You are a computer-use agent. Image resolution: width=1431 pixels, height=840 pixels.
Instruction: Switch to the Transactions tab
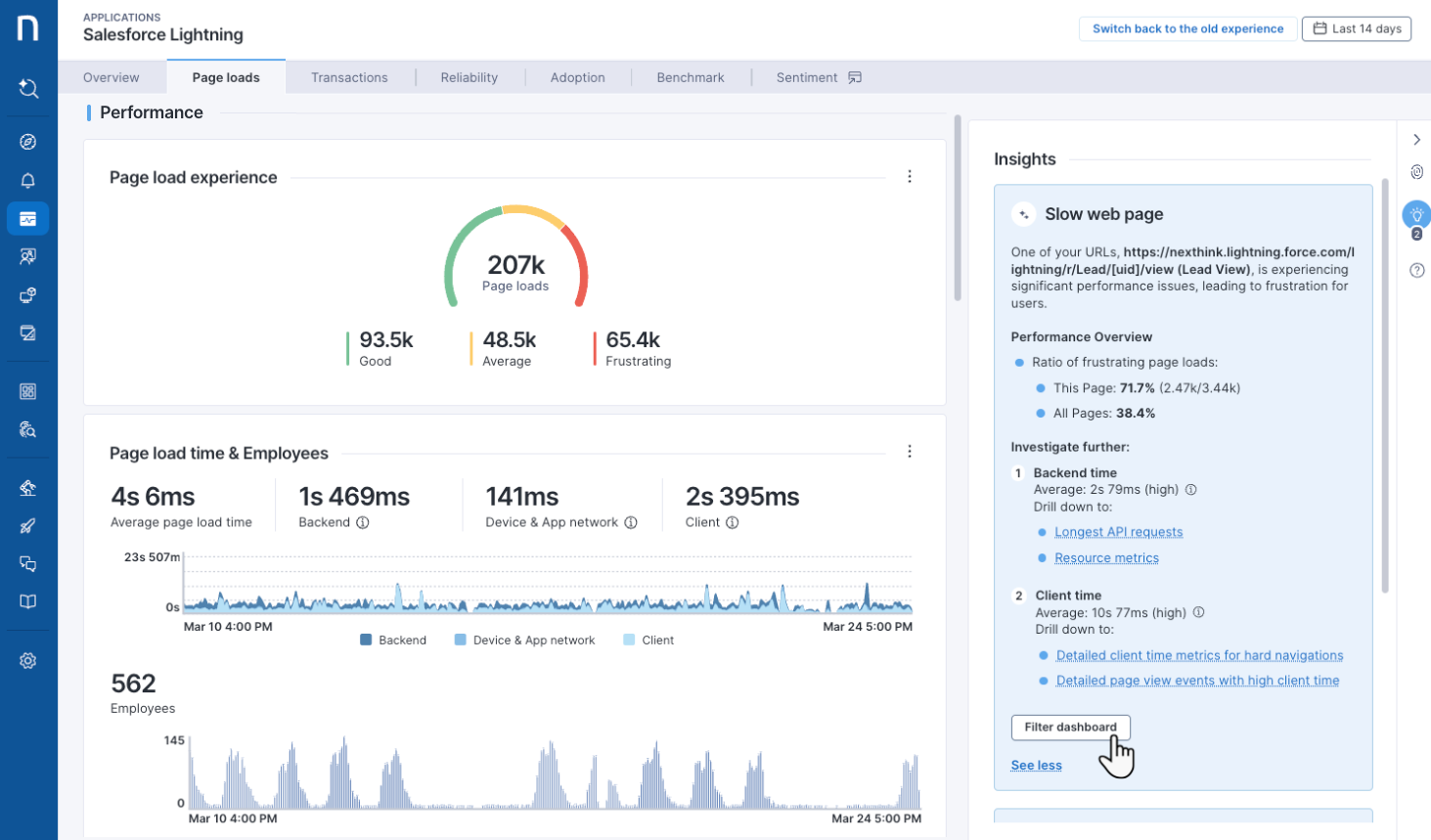(349, 77)
